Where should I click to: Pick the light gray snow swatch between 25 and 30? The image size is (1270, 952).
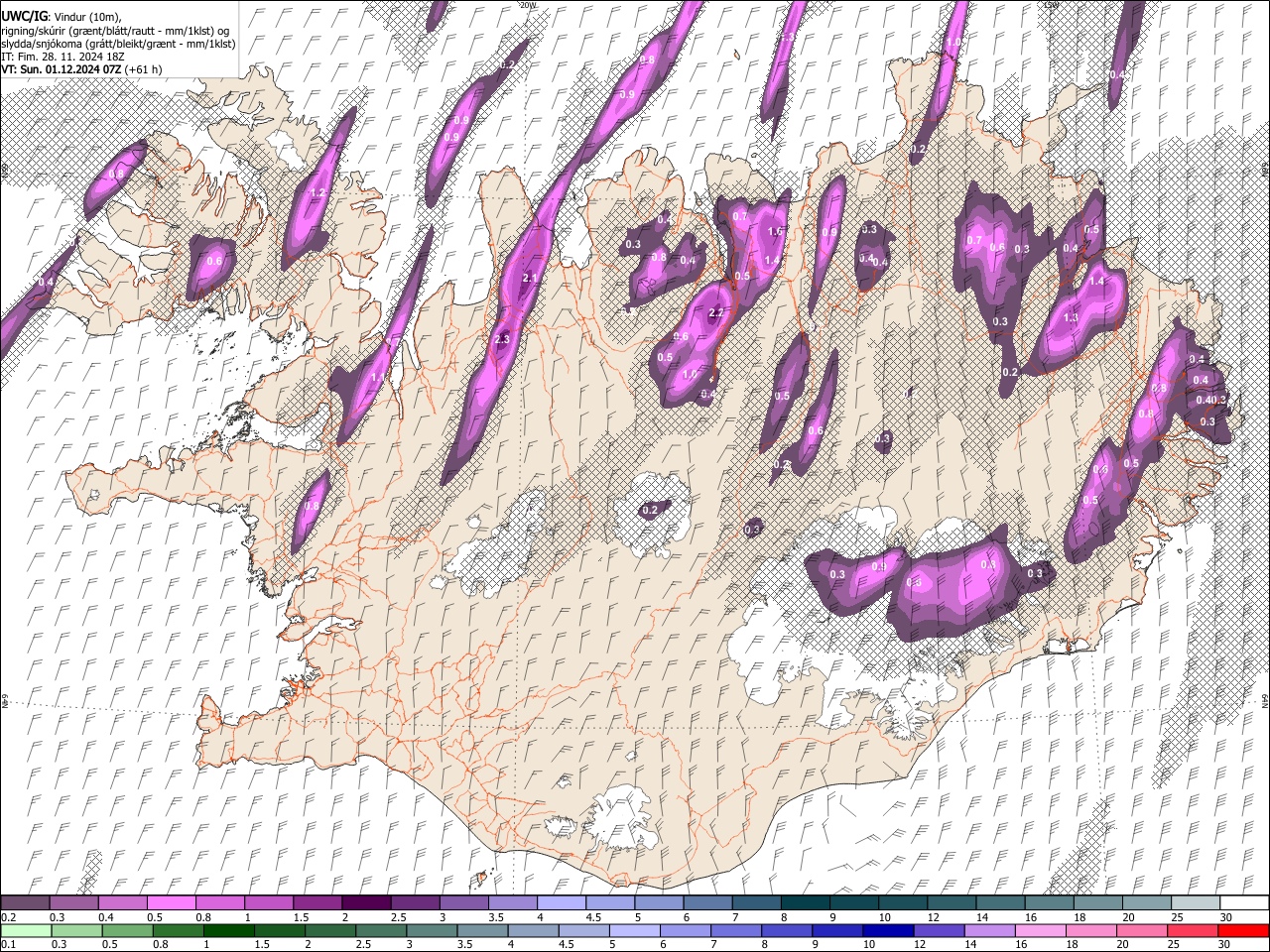point(1195,902)
